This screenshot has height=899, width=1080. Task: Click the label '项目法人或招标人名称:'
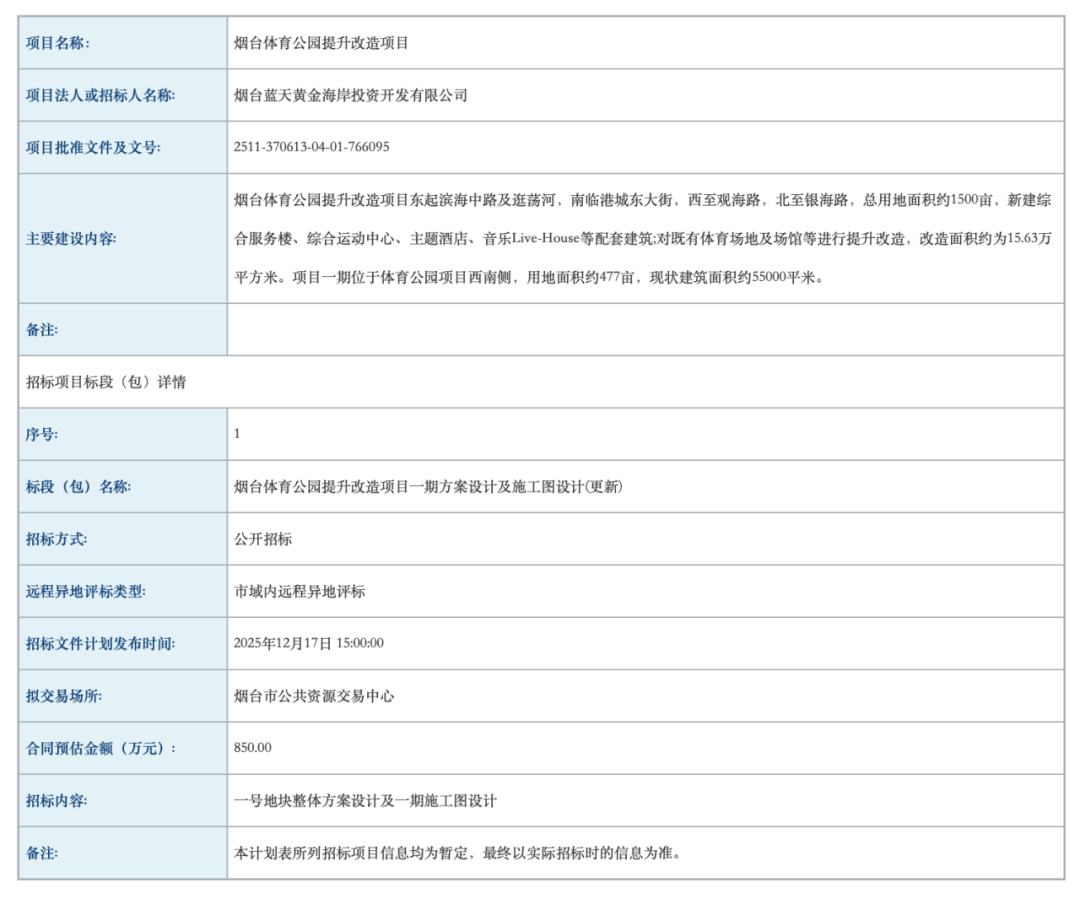[101, 95]
